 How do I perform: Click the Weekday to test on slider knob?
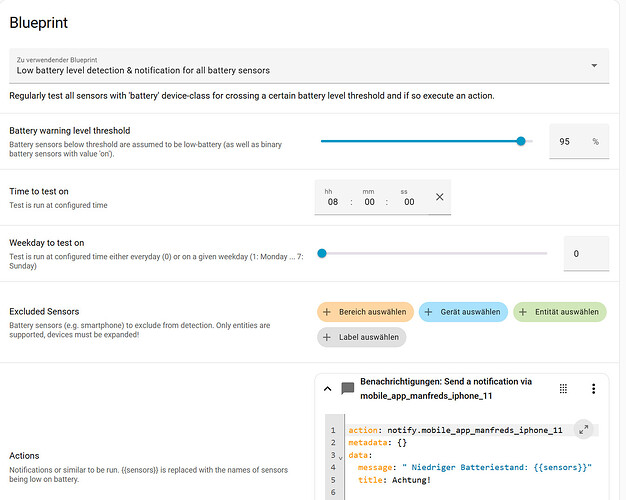(x=321, y=253)
